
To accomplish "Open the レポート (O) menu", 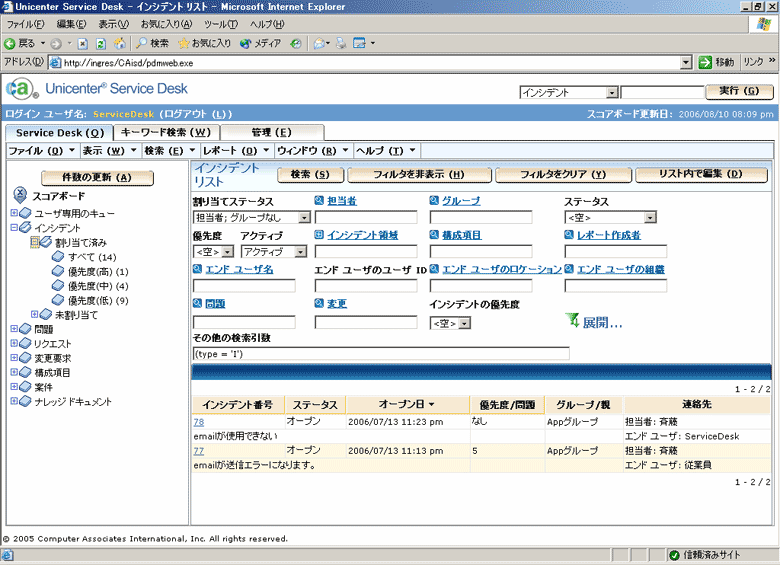I will click(x=236, y=151).
